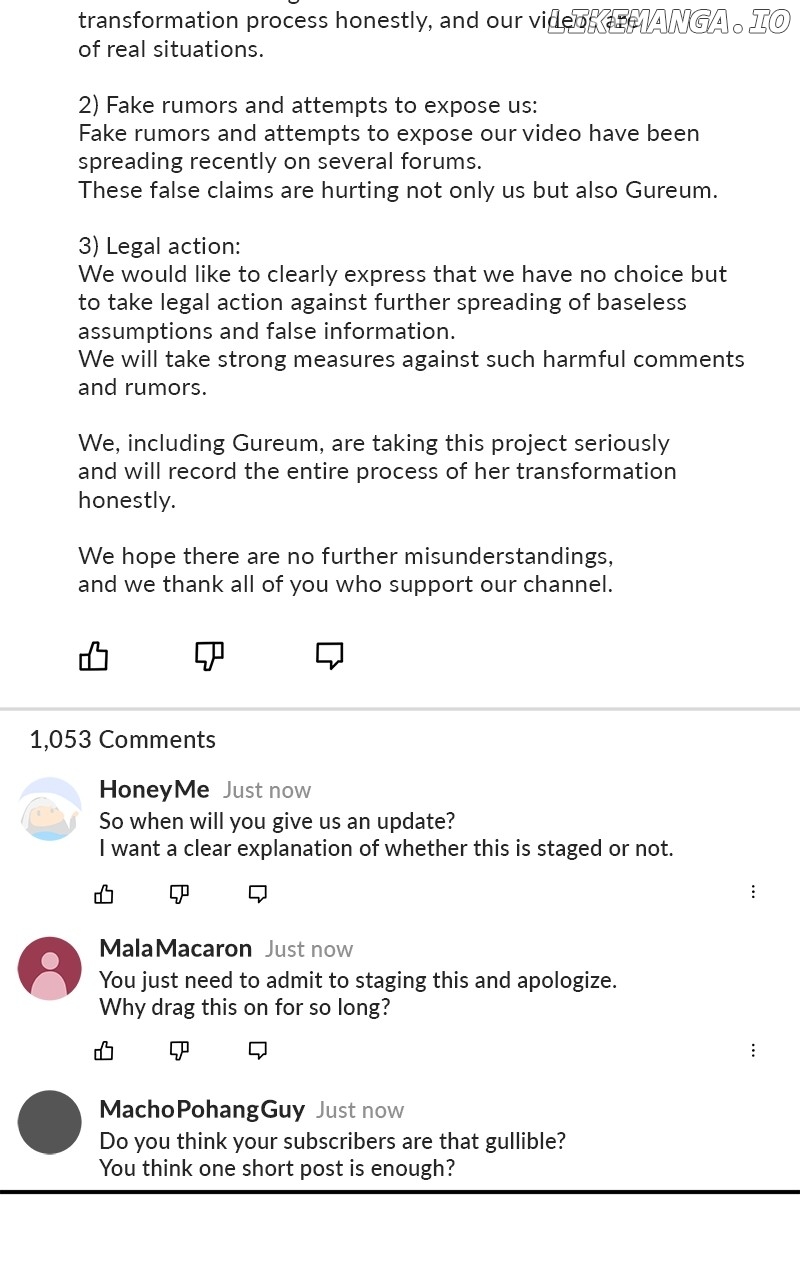
Task: Open MachoPohangGuy's gray avatar
Action: click(49, 1122)
